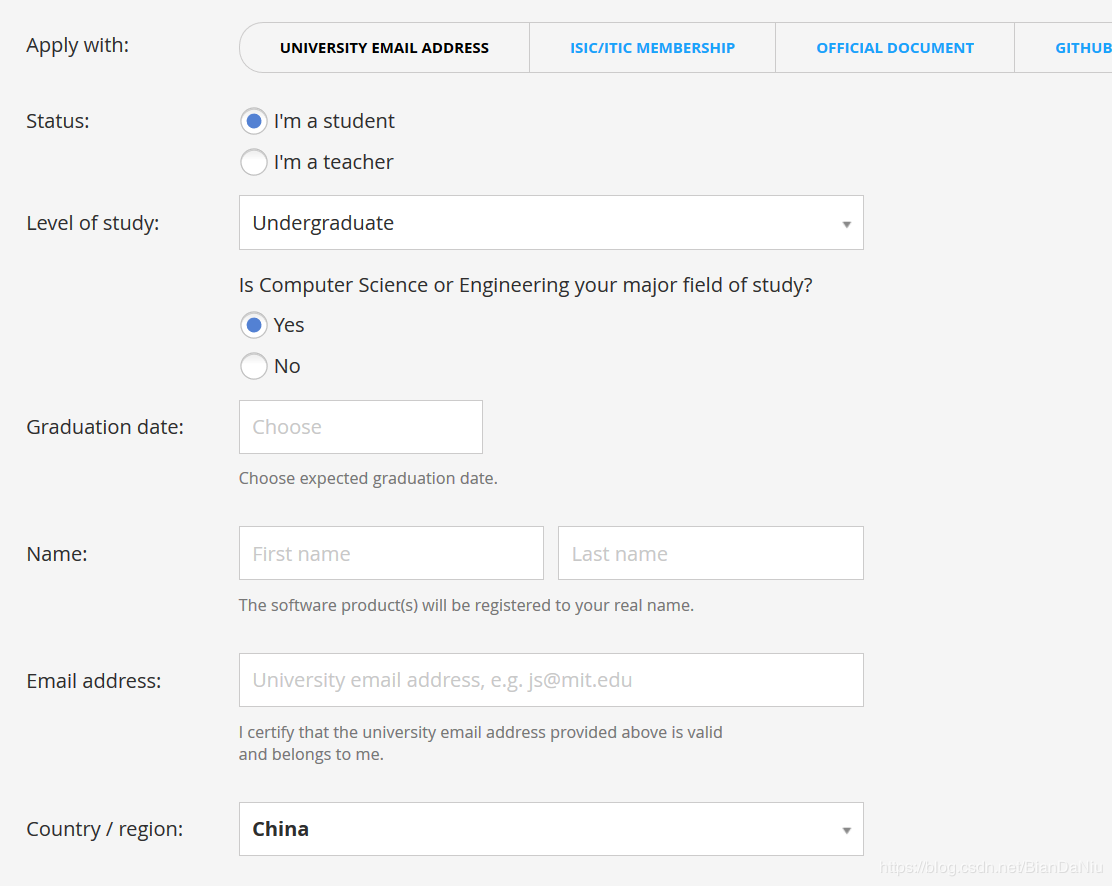
Task: Click the I'm a teacher label text
Action: coord(333,162)
